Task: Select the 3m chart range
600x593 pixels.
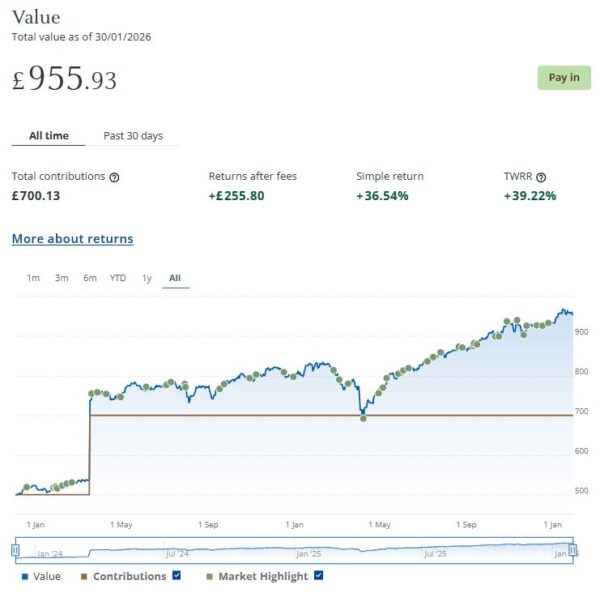Action: point(62,278)
